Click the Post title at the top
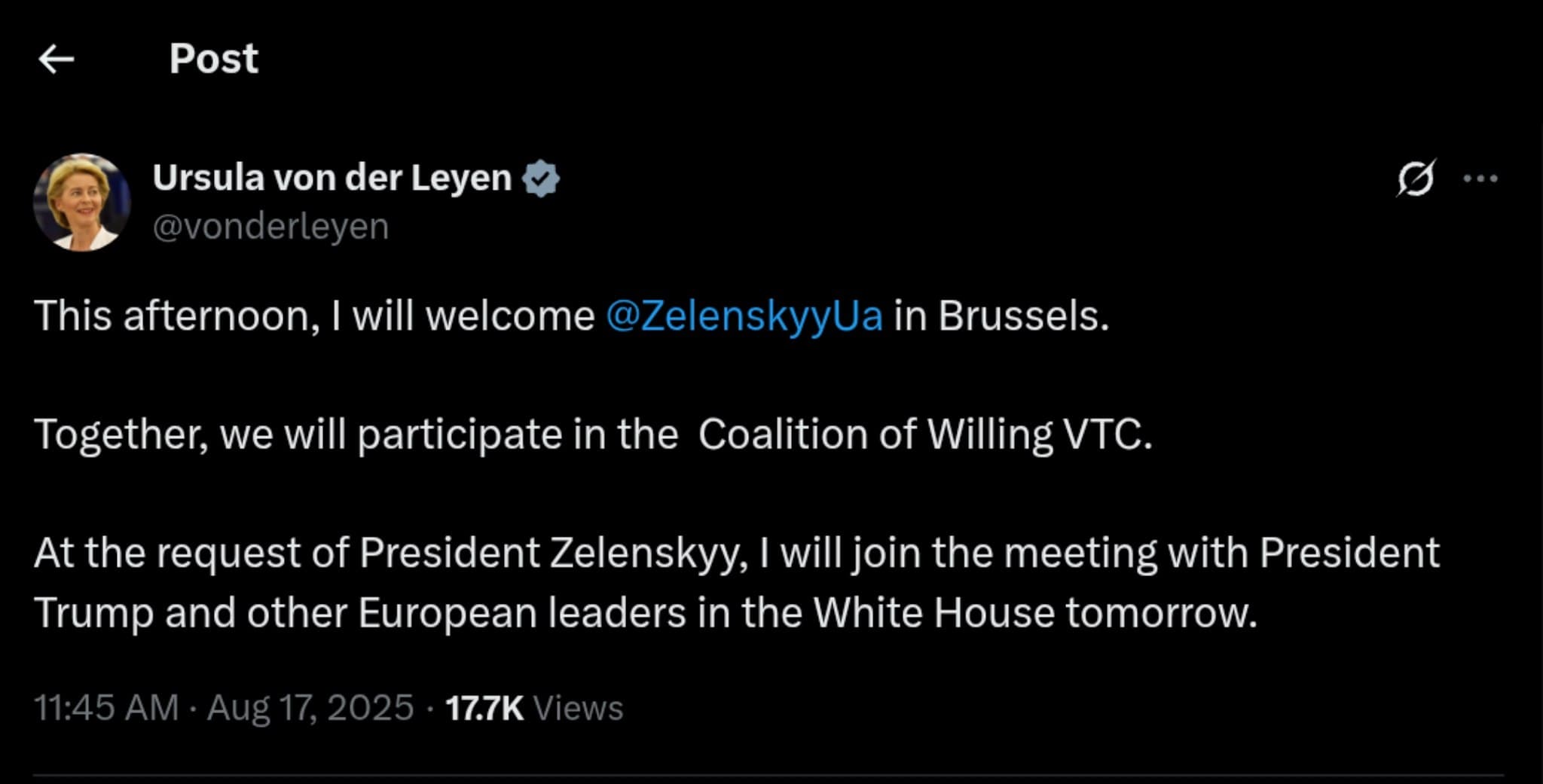The image size is (1543, 784). click(x=213, y=59)
